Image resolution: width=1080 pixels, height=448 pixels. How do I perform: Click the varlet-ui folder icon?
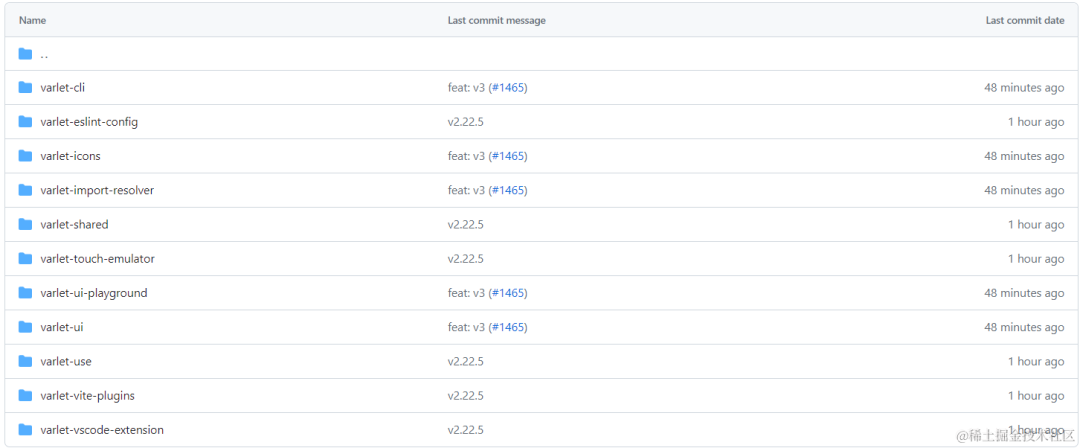click(x=25, y=327)
